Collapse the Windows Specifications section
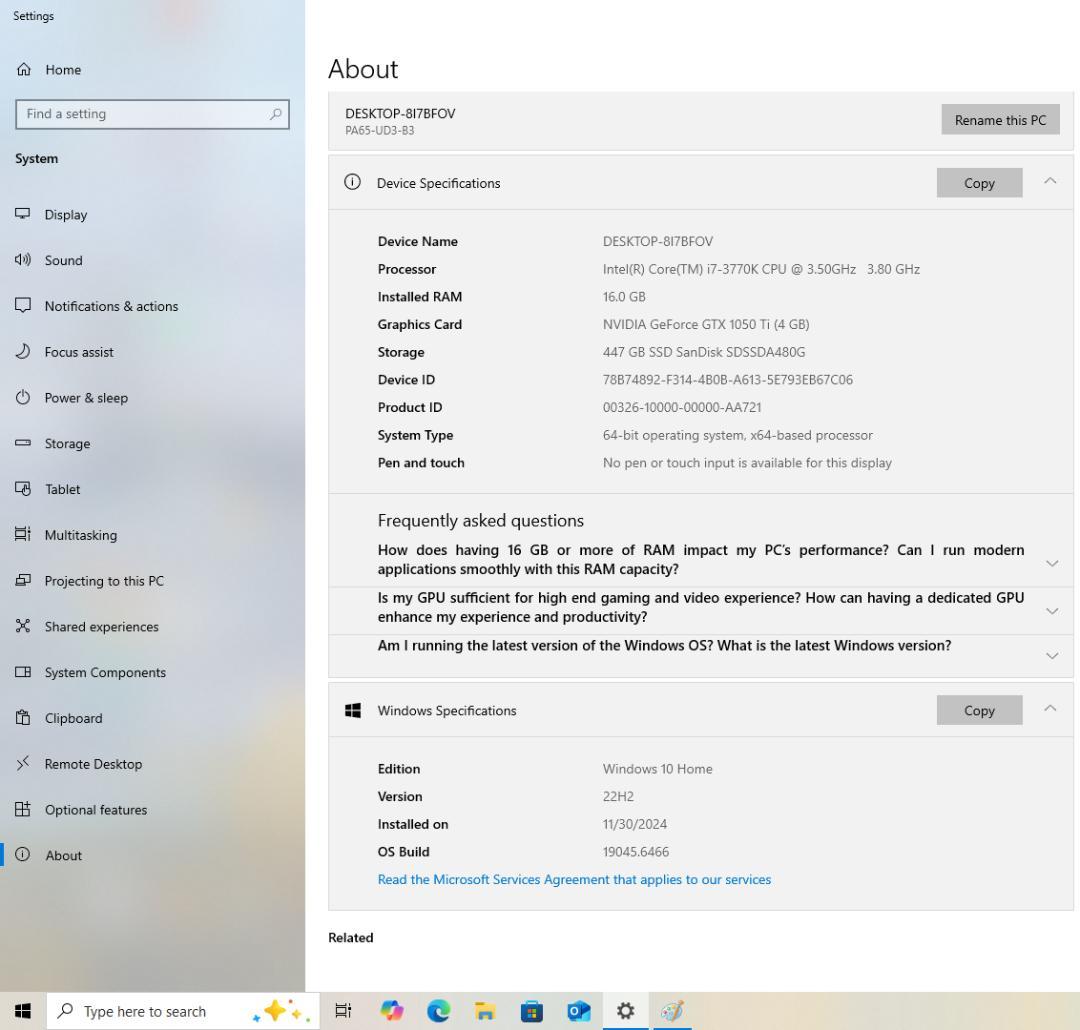This screenshot has width=1080, height=1030. (1050, 709)
